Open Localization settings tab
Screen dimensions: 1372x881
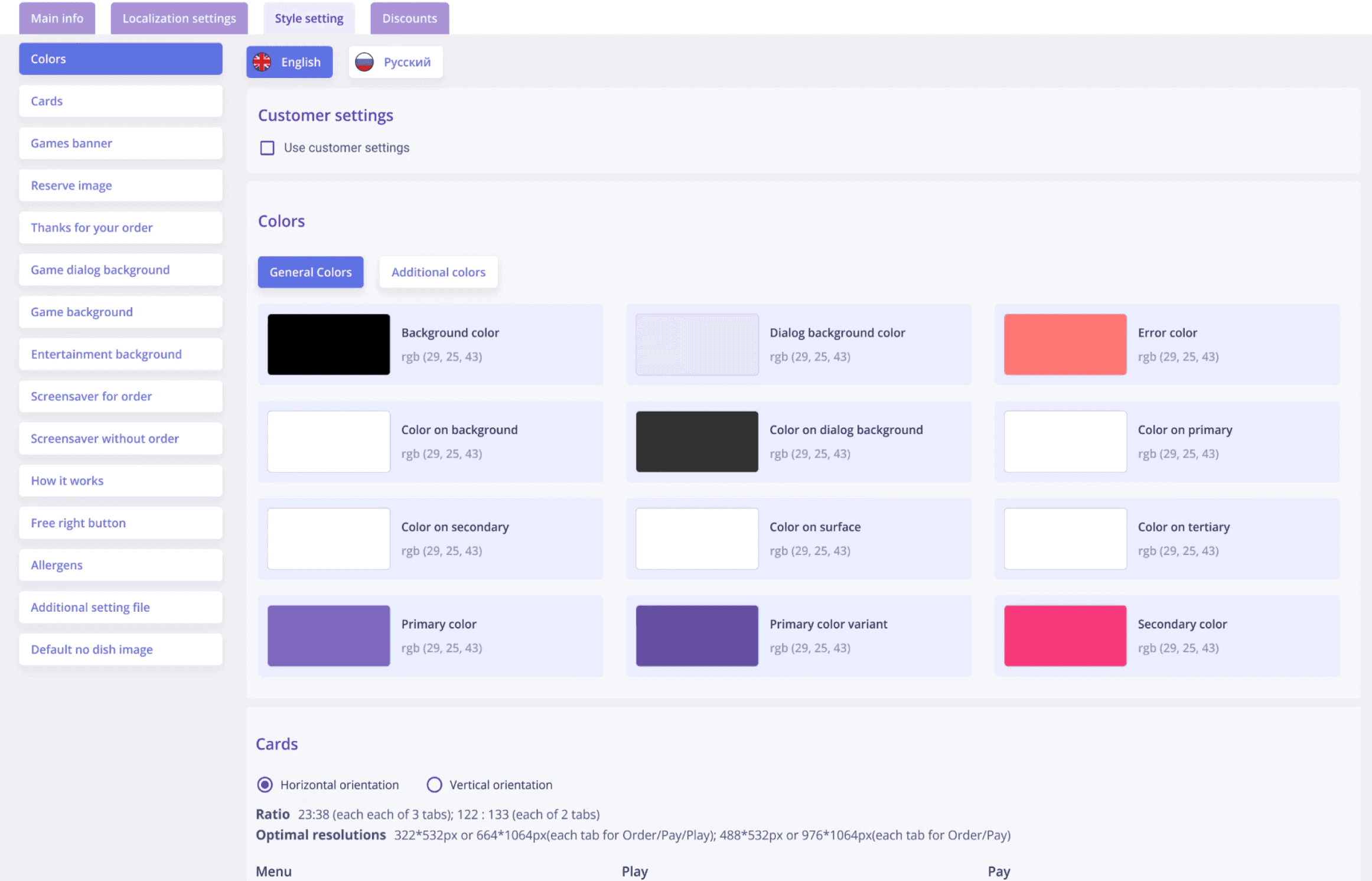pyautogui.click(x=179, y=18)
